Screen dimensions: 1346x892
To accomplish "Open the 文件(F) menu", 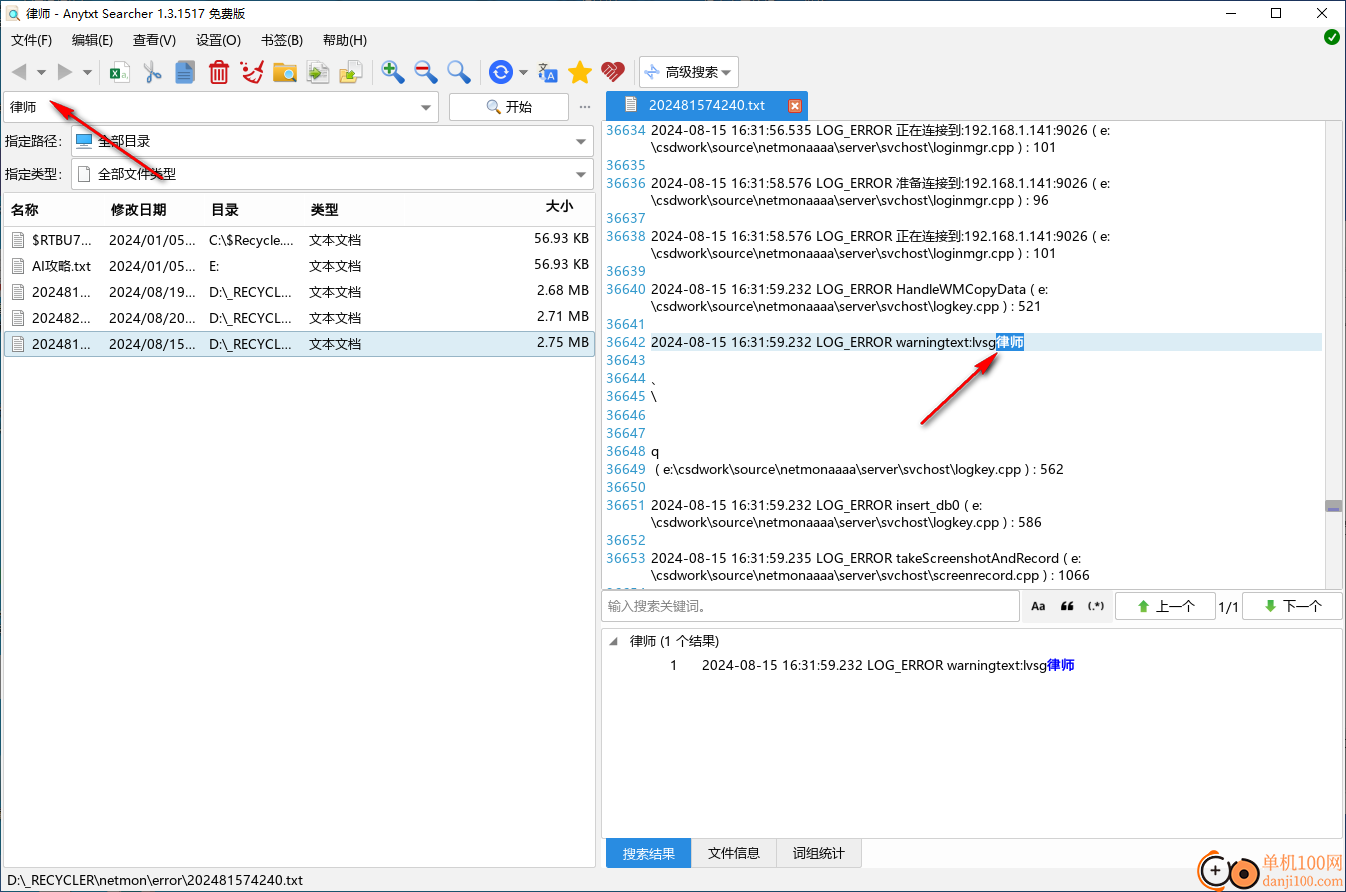I will point(31,40).
